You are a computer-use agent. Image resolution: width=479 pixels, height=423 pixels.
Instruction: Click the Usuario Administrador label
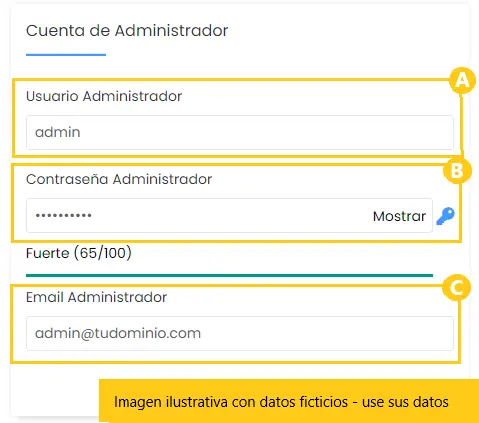click(x=104, y=96)
